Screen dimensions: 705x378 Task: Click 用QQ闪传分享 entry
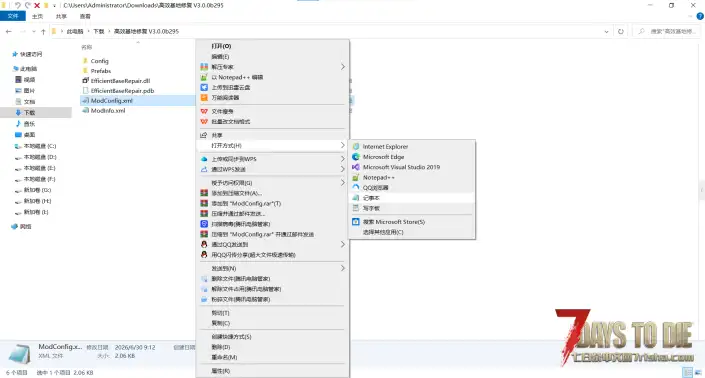point(272,255)
